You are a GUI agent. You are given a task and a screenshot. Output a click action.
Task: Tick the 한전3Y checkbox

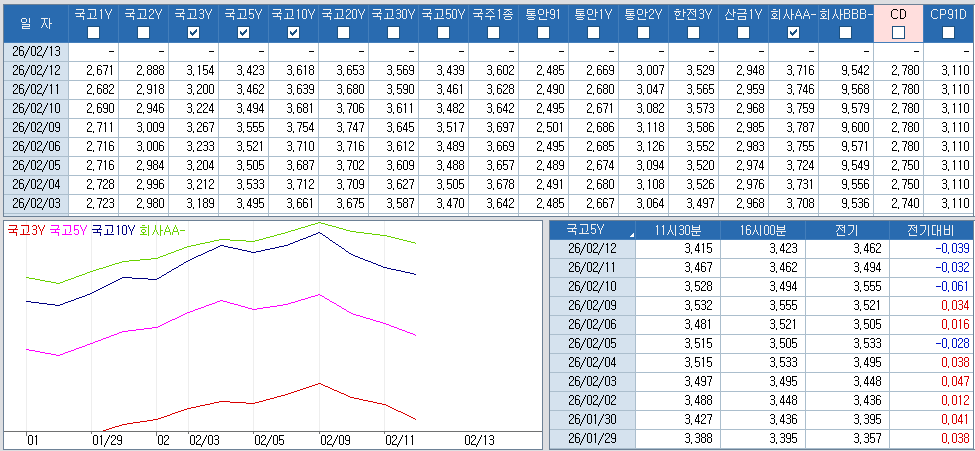(693, 33)
